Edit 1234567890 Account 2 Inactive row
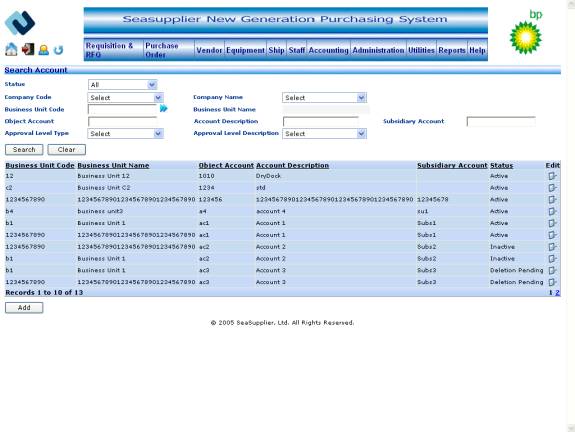The height and width of the screenshot is (432, 575). 552,247
